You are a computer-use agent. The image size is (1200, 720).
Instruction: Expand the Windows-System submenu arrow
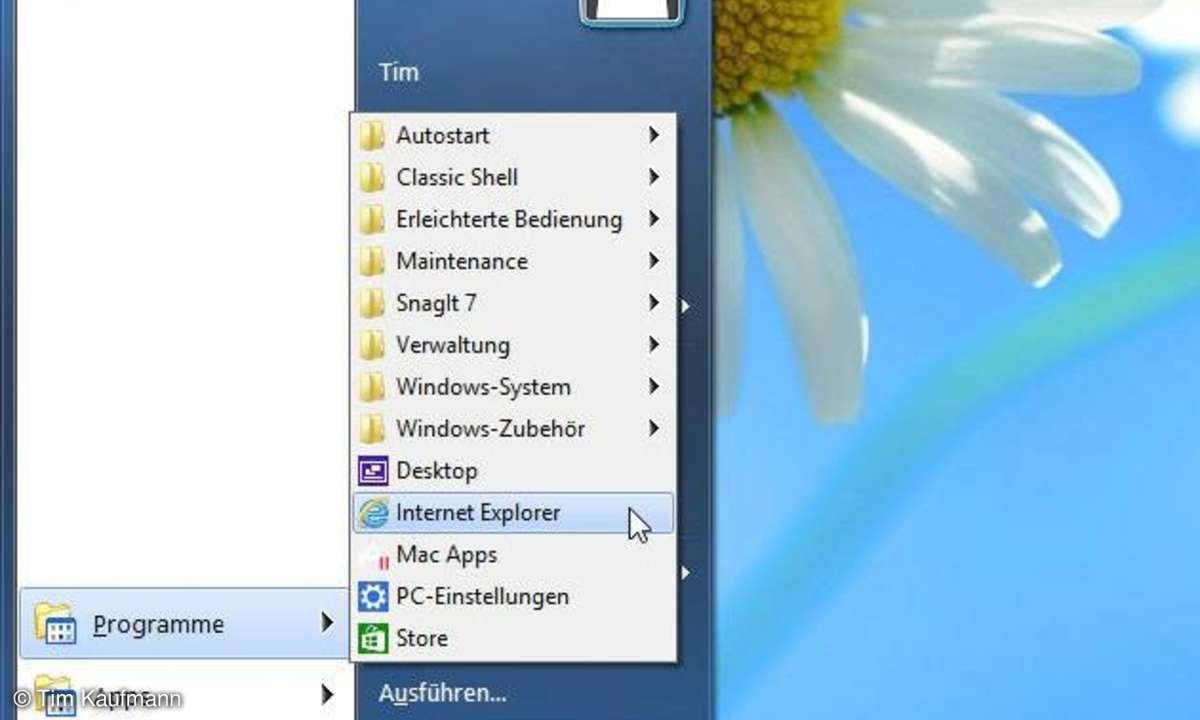[x=653, y=387]
